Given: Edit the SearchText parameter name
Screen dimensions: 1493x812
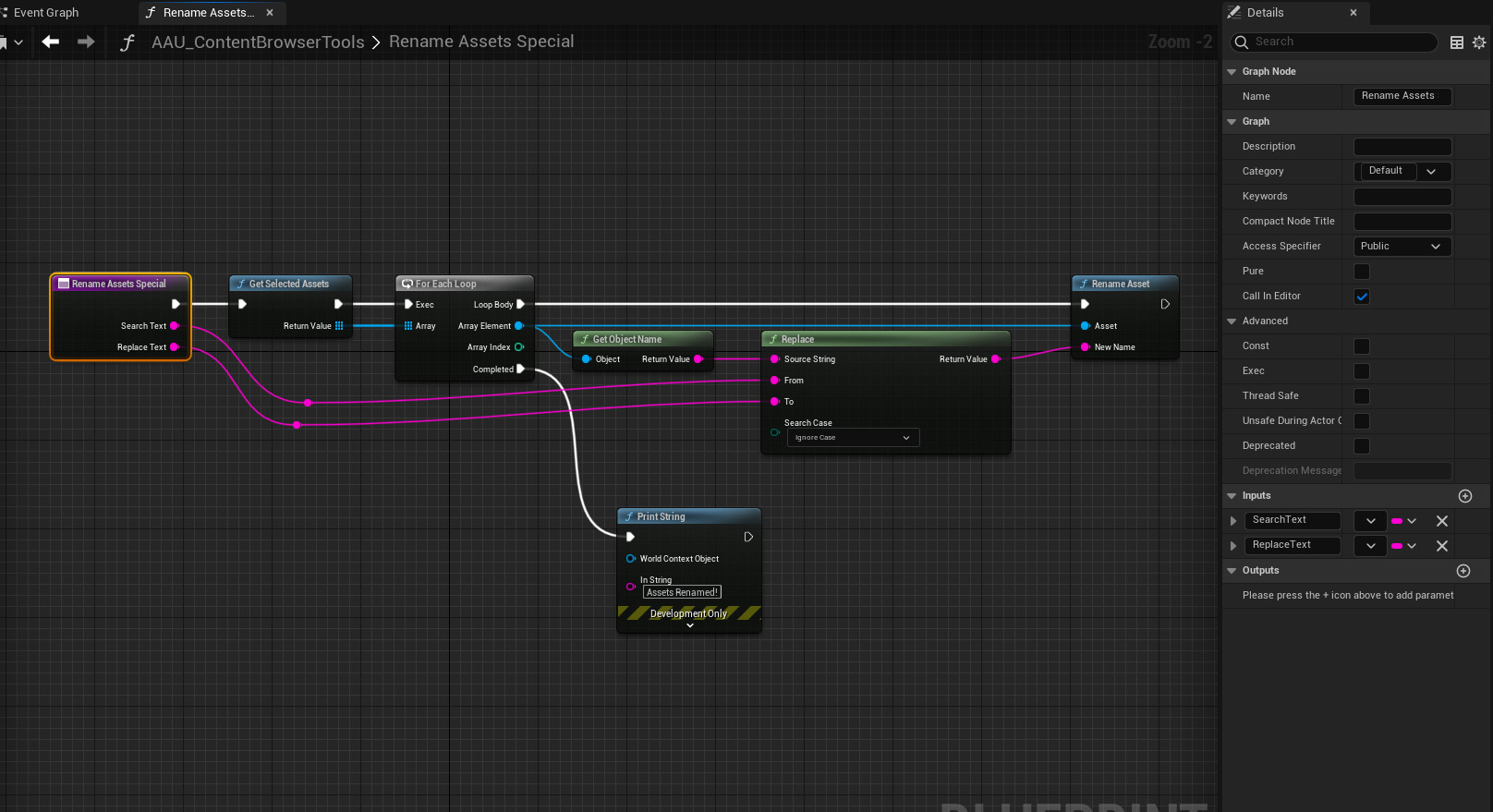Looking at the screenshot, I should 1293,520.
